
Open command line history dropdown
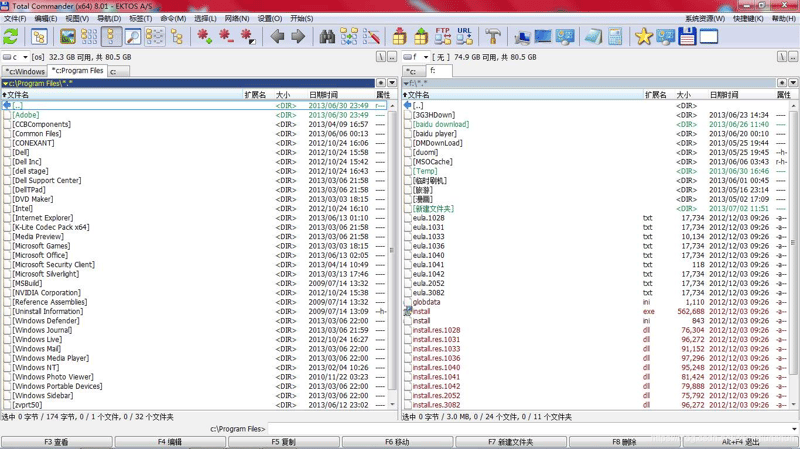pos(794,429)
